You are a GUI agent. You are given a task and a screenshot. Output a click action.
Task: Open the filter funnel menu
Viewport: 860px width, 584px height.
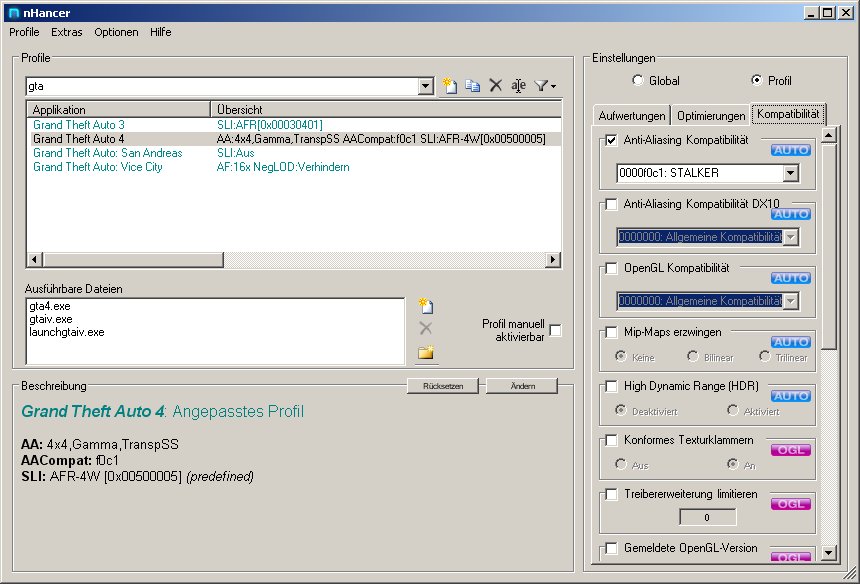(545, 86)
